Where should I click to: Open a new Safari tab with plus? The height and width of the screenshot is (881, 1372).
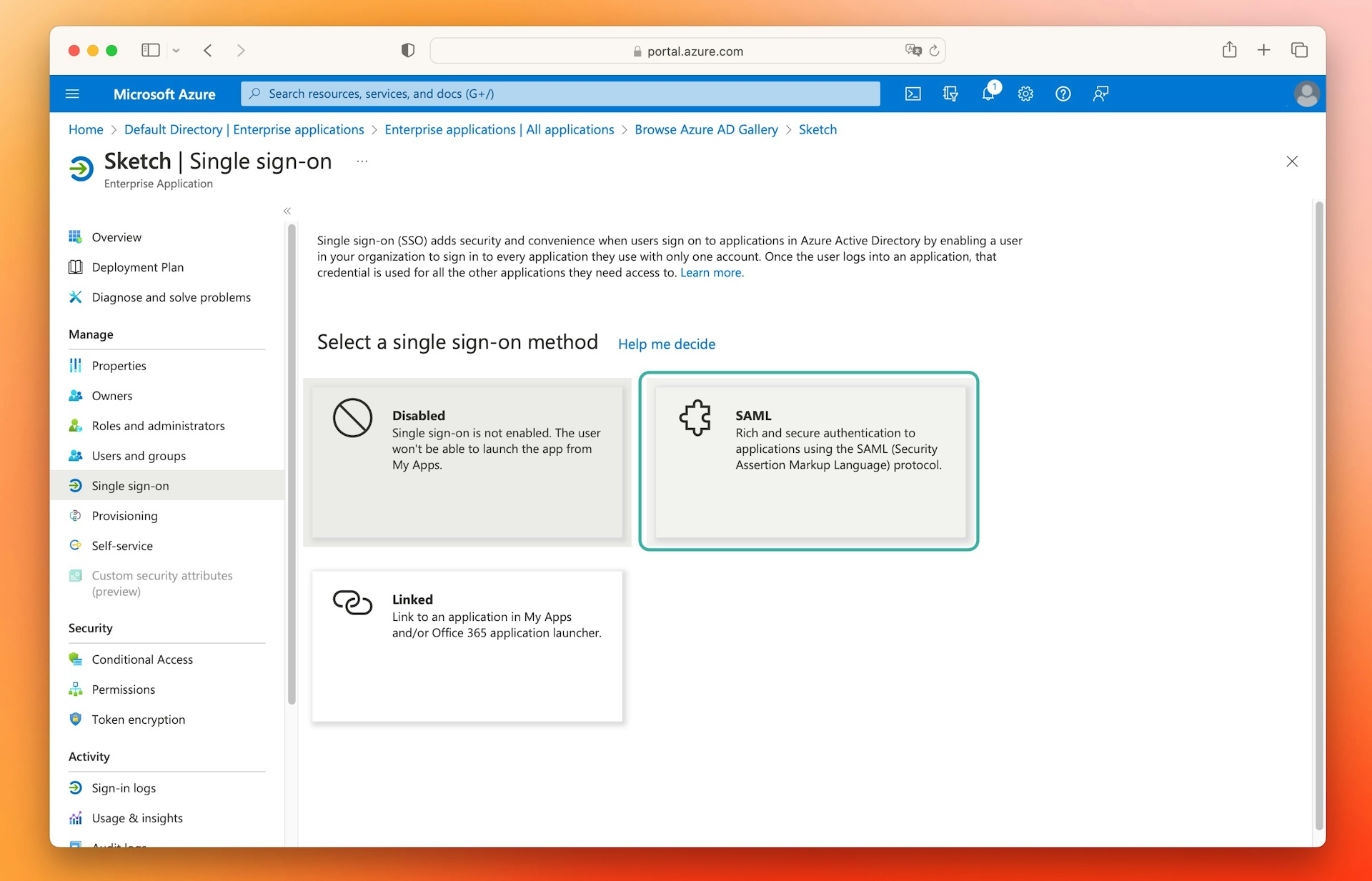pyautogui.click(x=1263, y=50)
